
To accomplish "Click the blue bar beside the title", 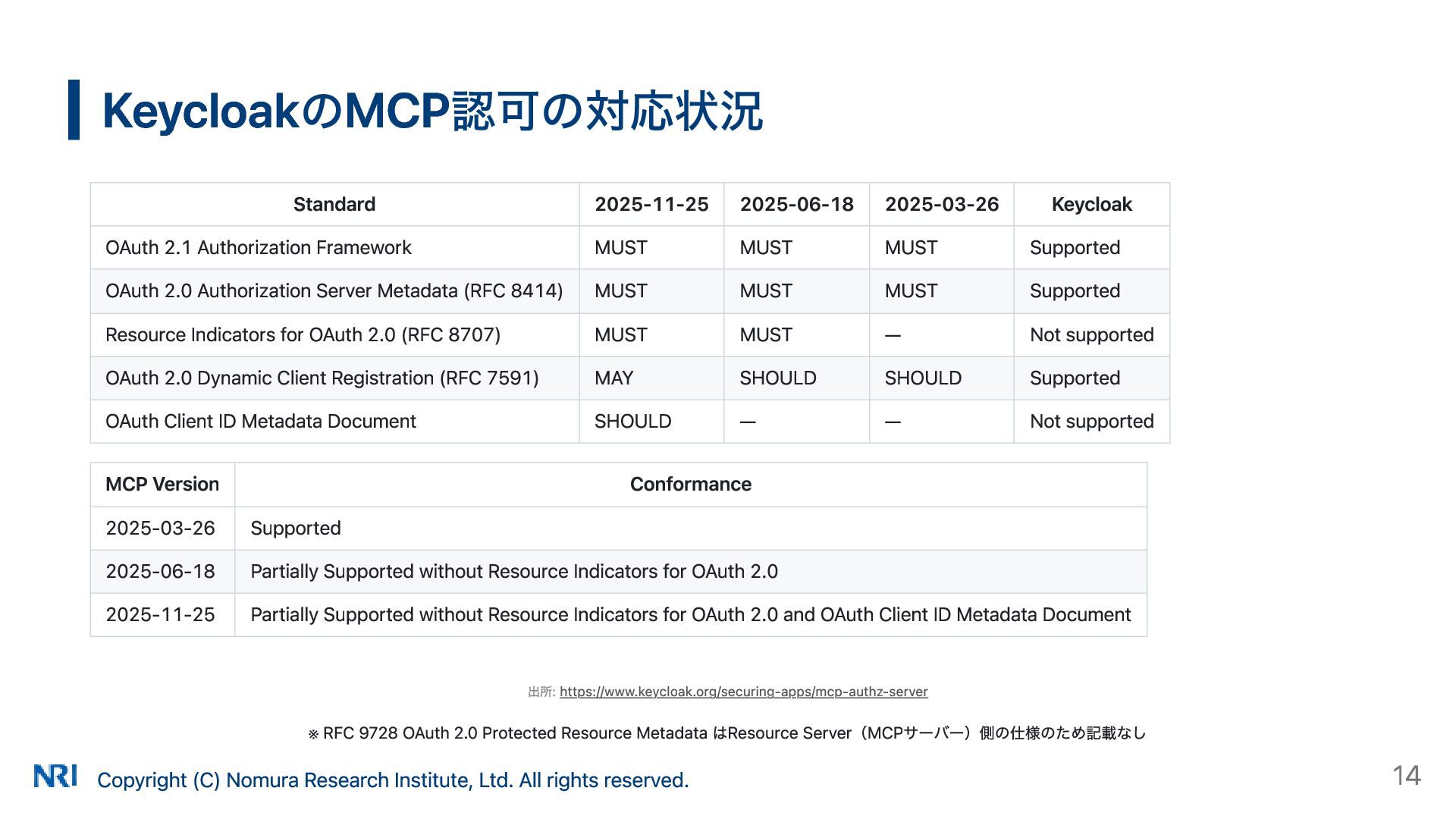I will coord(74,110).
